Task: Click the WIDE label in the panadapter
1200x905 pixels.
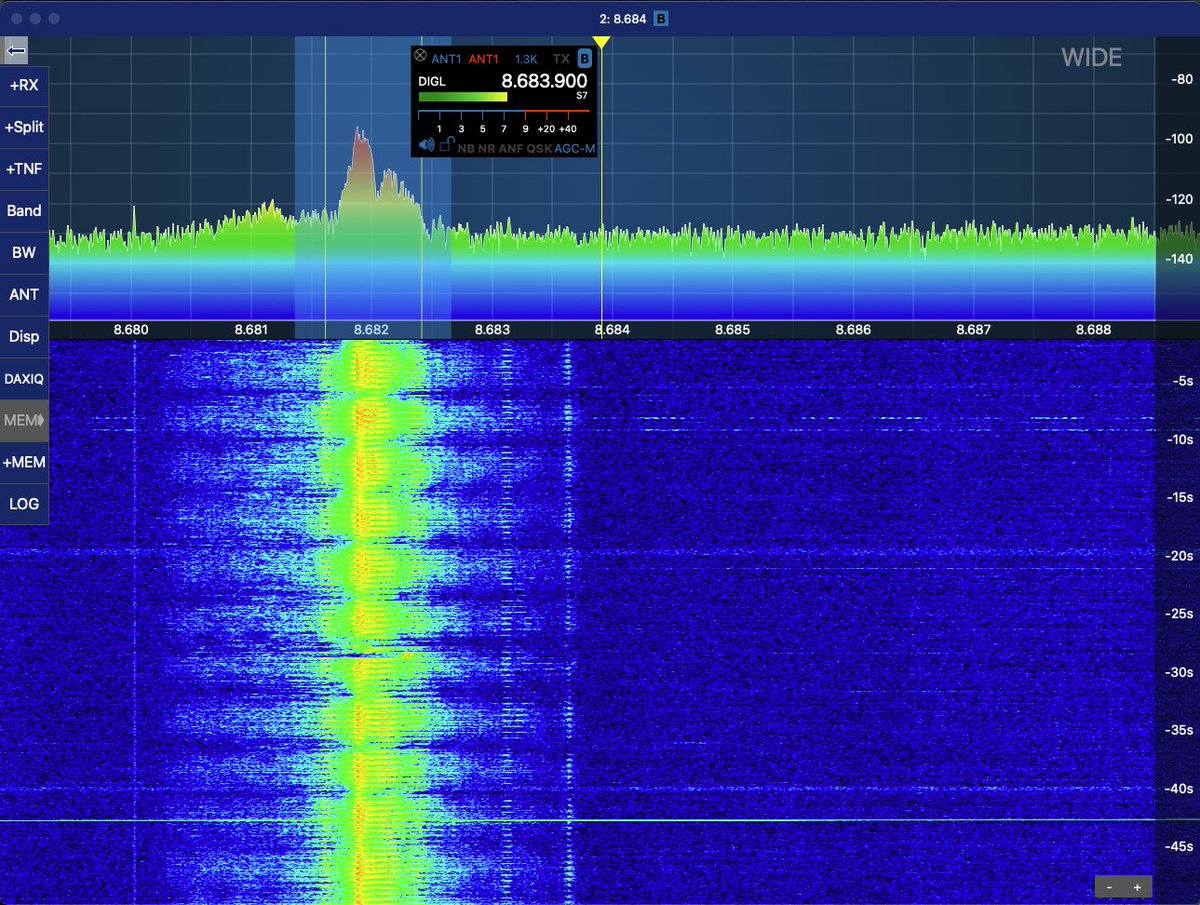Action: (x=1091, y=58)
